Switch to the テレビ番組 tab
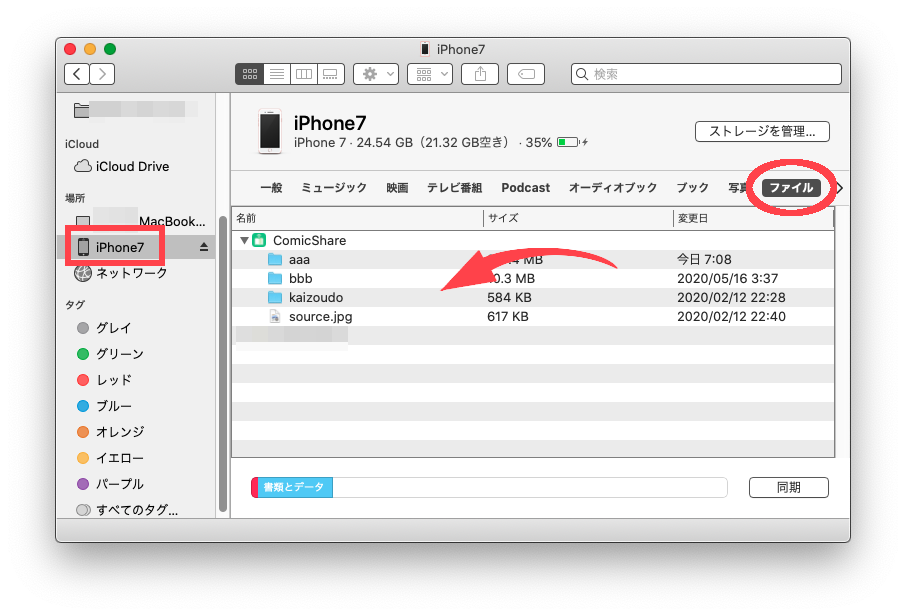906x616 pixels. pyautogui.click(x=454, y=188)
